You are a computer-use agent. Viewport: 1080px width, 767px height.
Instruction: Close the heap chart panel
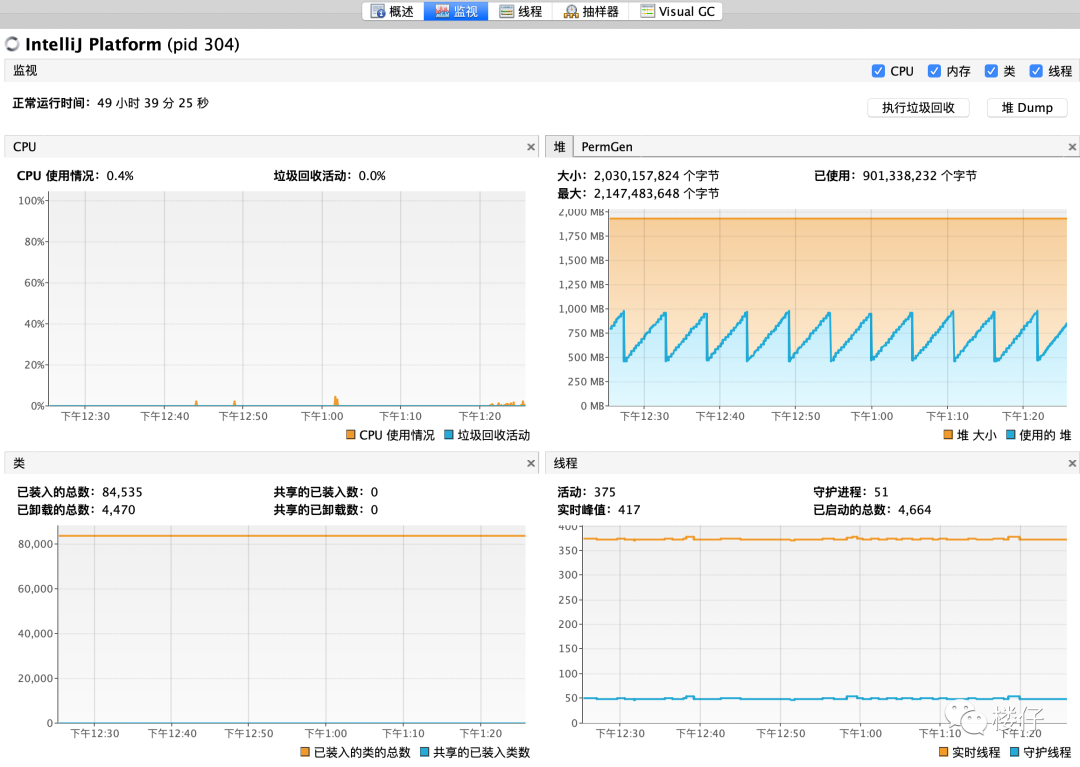tap(1072, 147)
